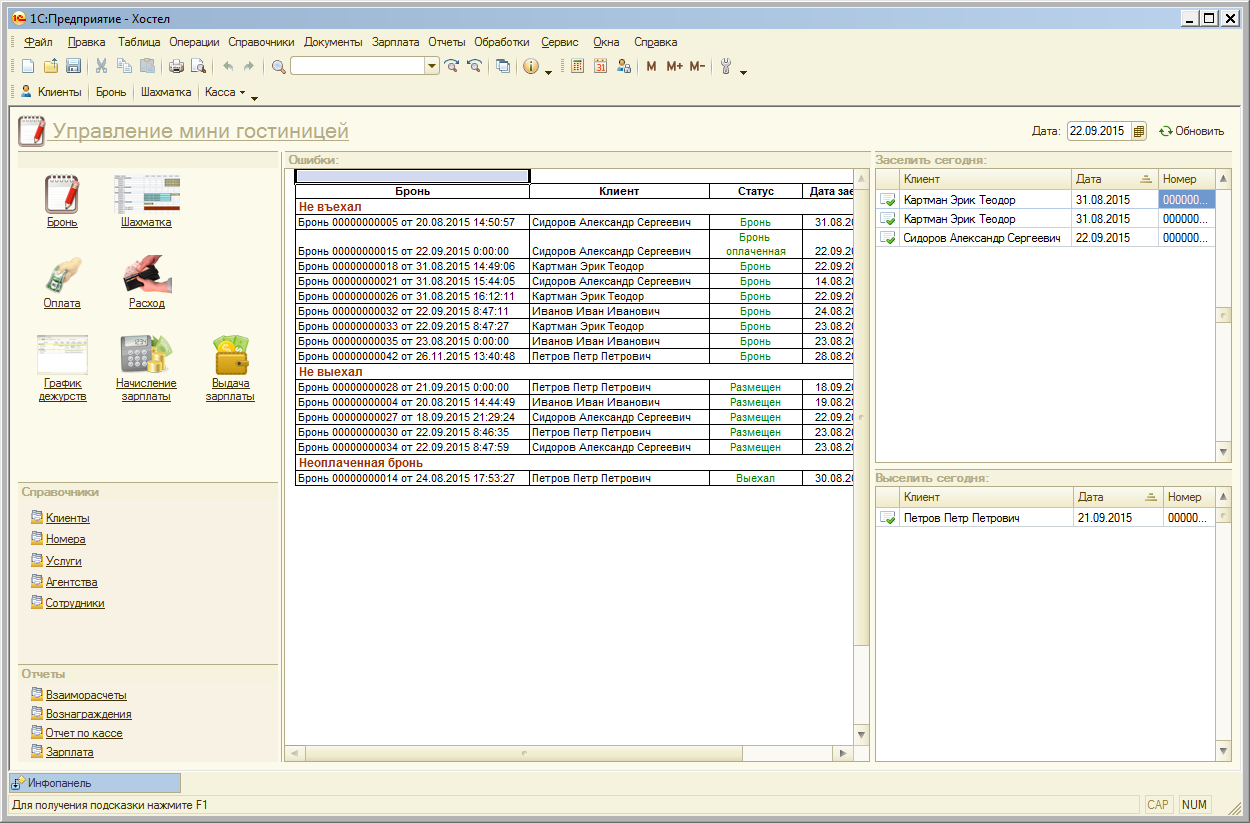This screenshot has width=1250, height=823.
Task: Click the Find Previous icon
Action: [474, 67]
